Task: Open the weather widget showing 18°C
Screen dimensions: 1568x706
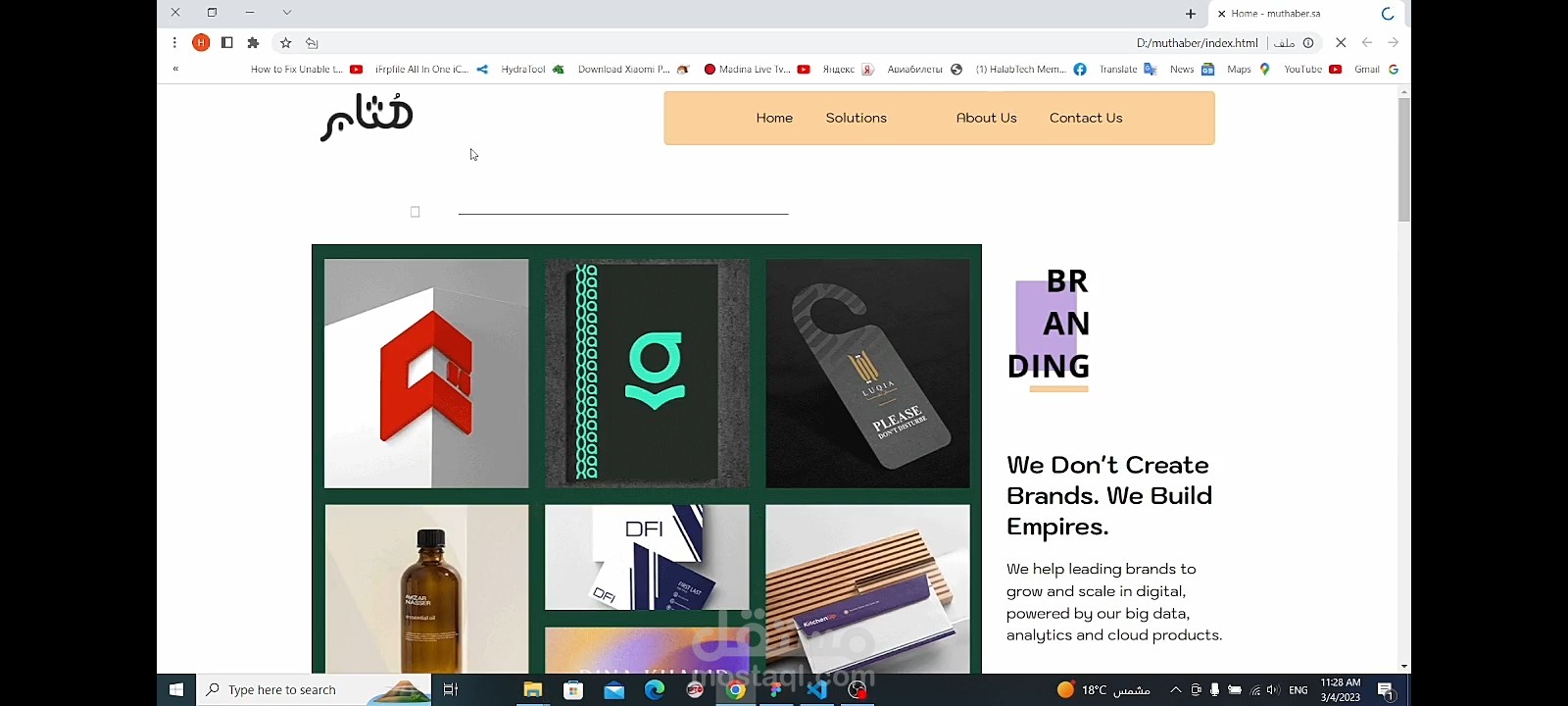Action: pos(1103,690)
